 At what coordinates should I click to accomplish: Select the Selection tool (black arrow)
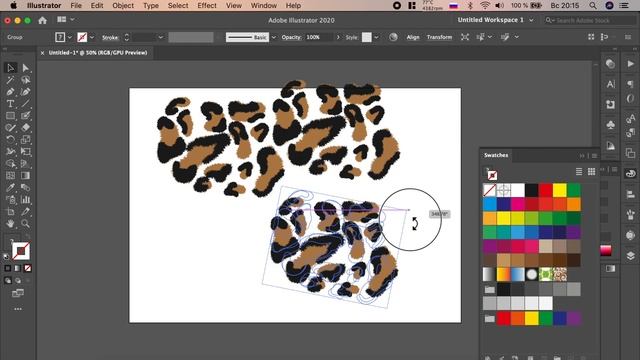[10, 68]
